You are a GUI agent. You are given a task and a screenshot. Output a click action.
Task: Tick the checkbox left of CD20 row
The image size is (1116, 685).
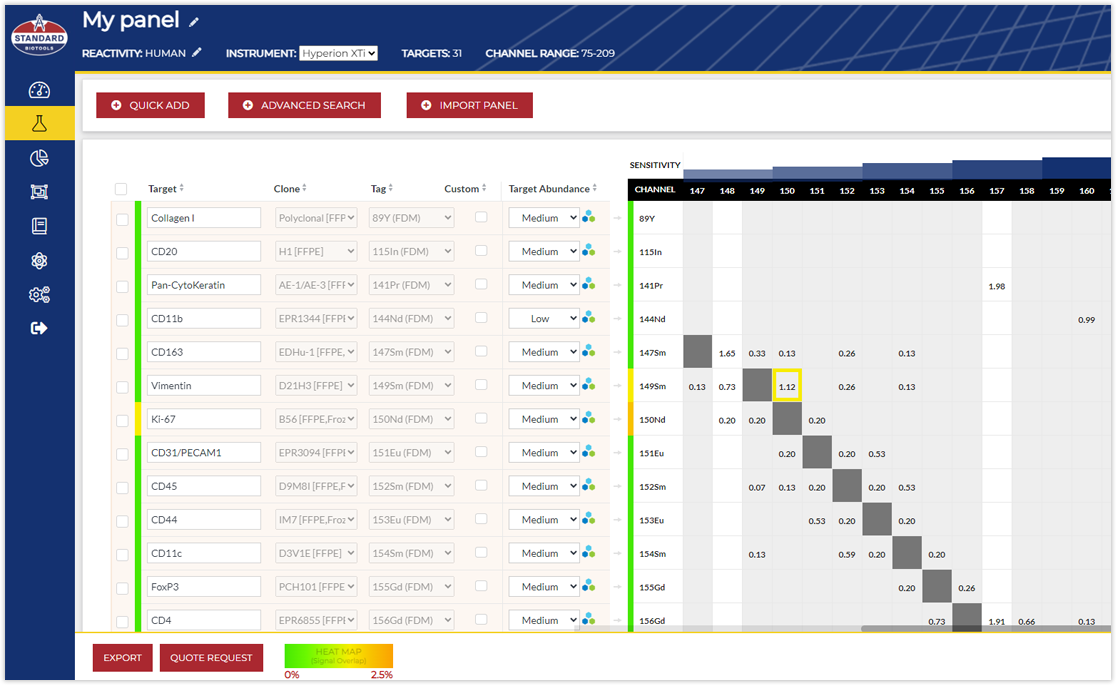pyautogui.click(x=122, y=253)
